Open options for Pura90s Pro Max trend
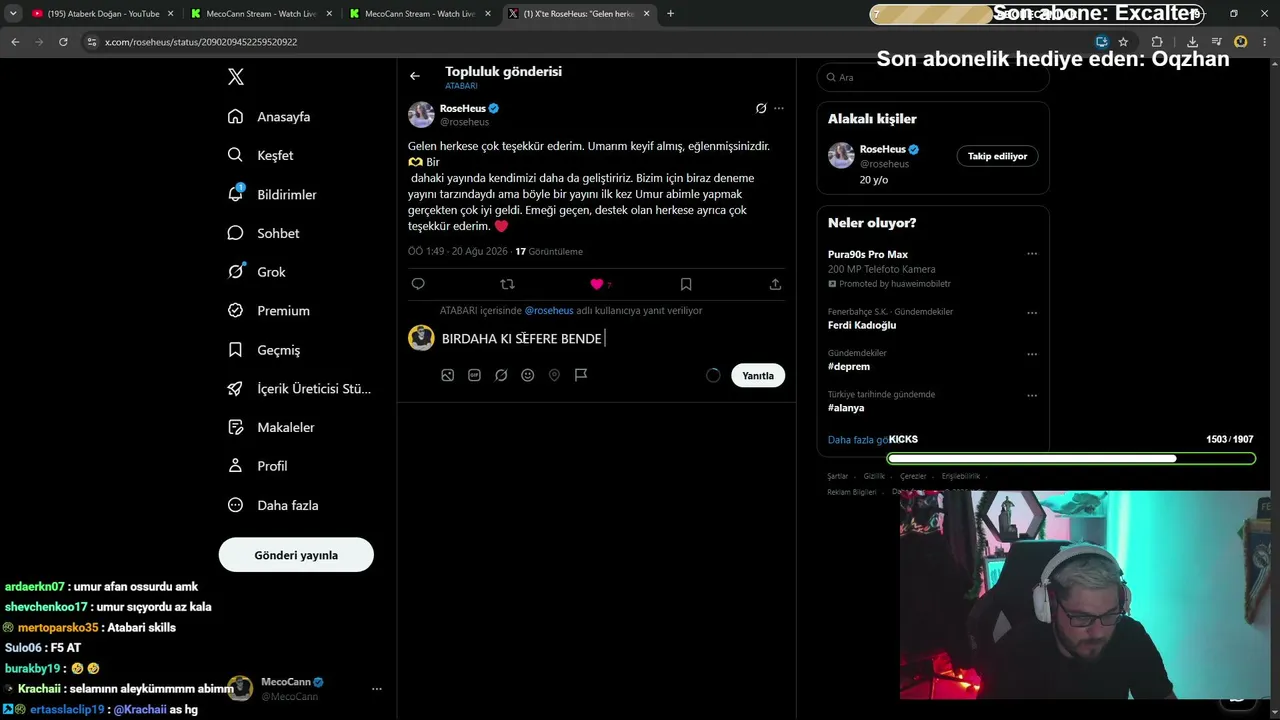 pyautogui.click(x=1032, y=254)
